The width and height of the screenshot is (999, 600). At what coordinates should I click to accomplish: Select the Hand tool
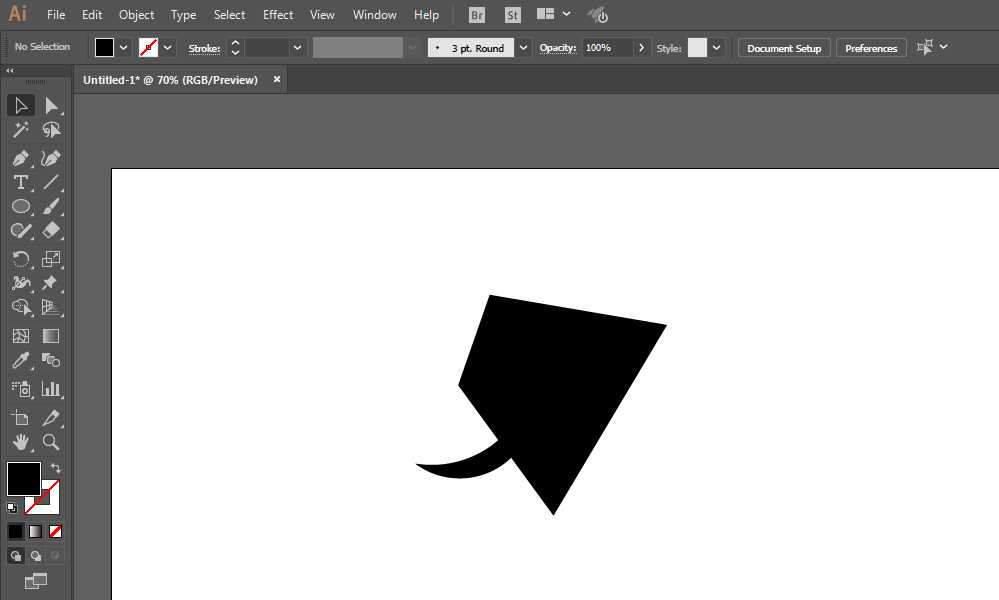(x=20, y=442)
